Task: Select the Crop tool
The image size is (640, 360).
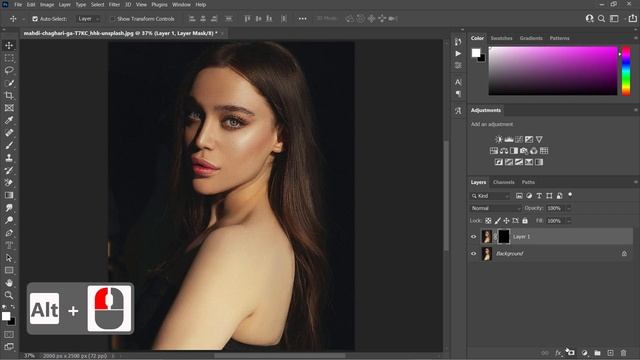Action: (x=9, y=96)
